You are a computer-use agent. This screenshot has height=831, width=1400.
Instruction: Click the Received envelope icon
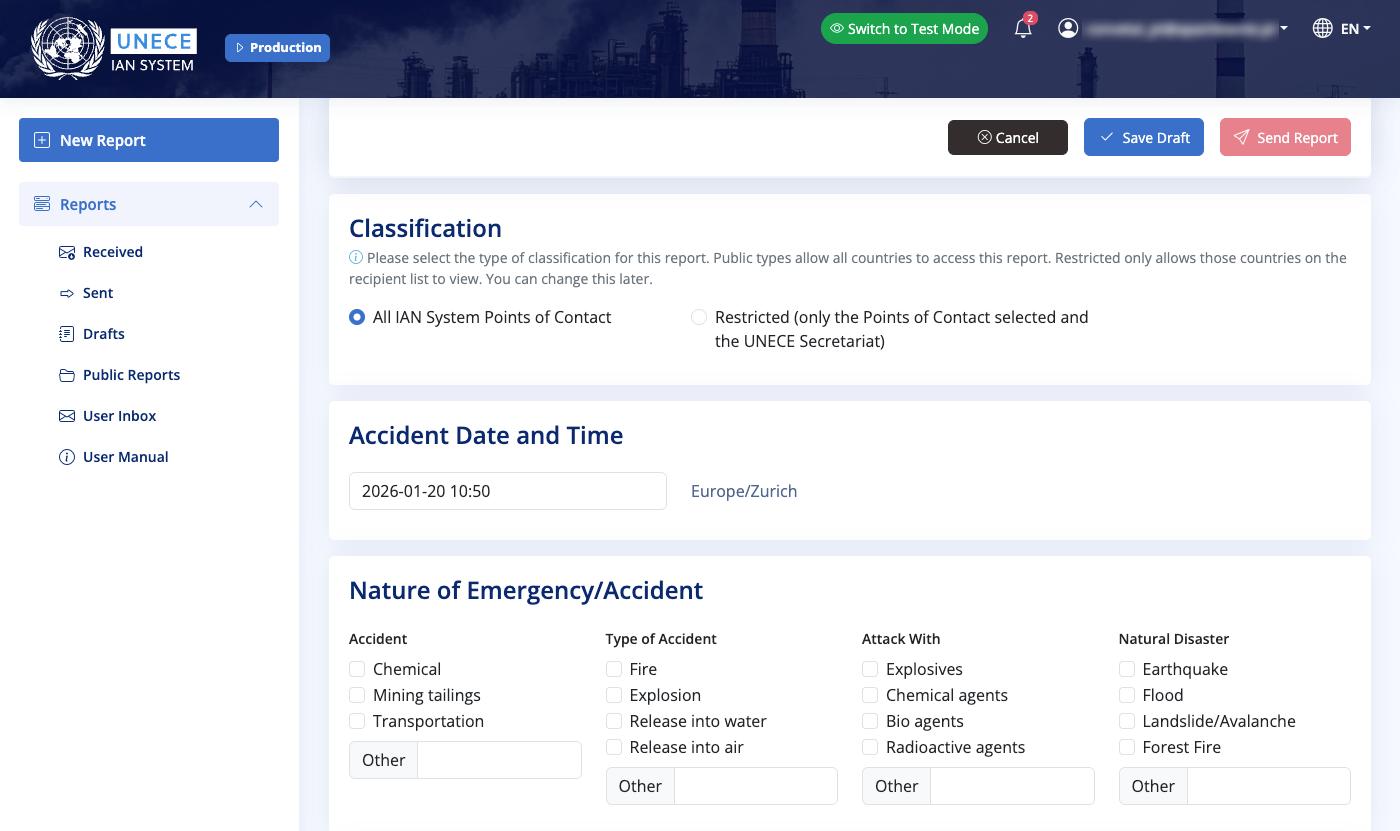point(67,252)
